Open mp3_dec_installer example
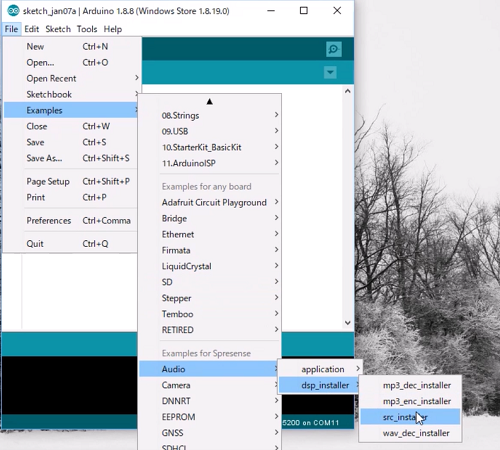The height and width of the screenshot is (450, 500). click(x=410, y=385)
